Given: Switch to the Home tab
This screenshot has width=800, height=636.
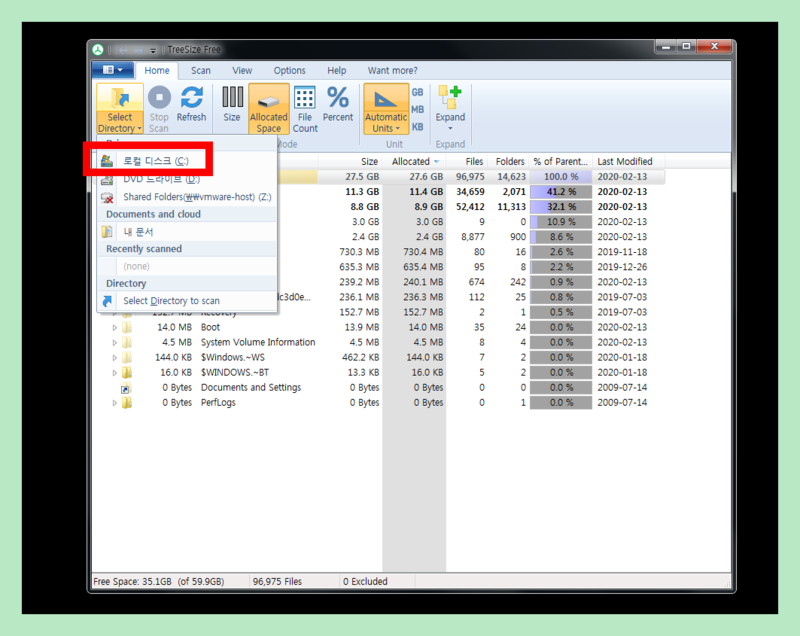Looking at the screenshot, I should pyautogui.click(x=157, y=70).
